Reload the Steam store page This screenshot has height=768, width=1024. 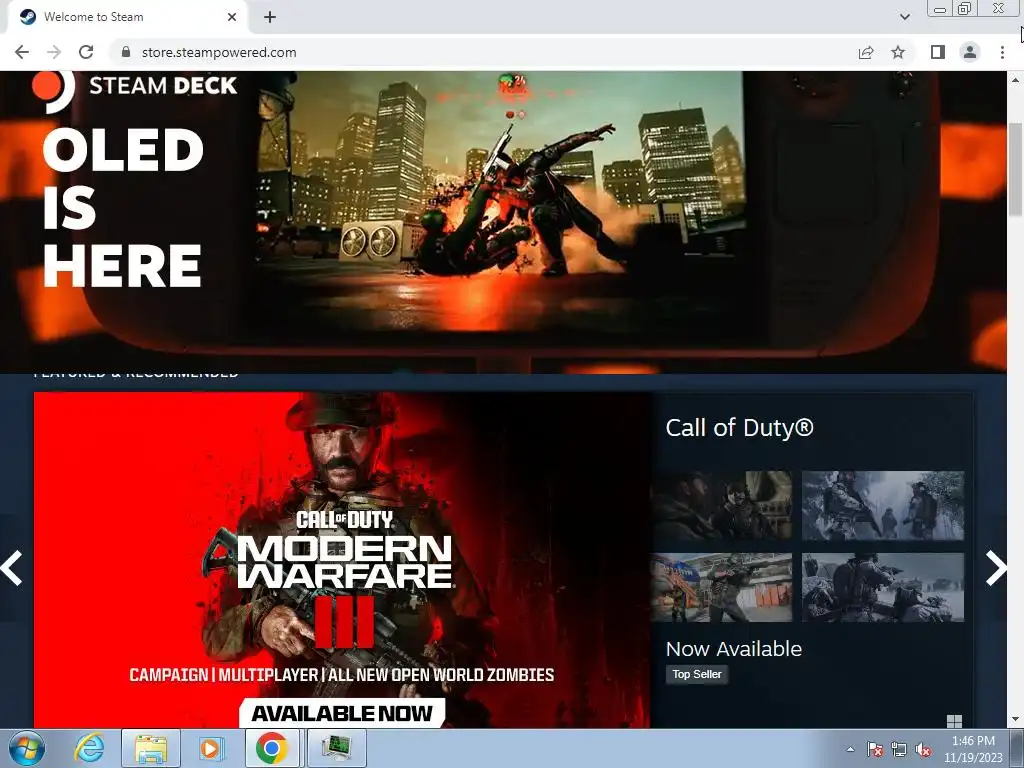coord(86,52)
